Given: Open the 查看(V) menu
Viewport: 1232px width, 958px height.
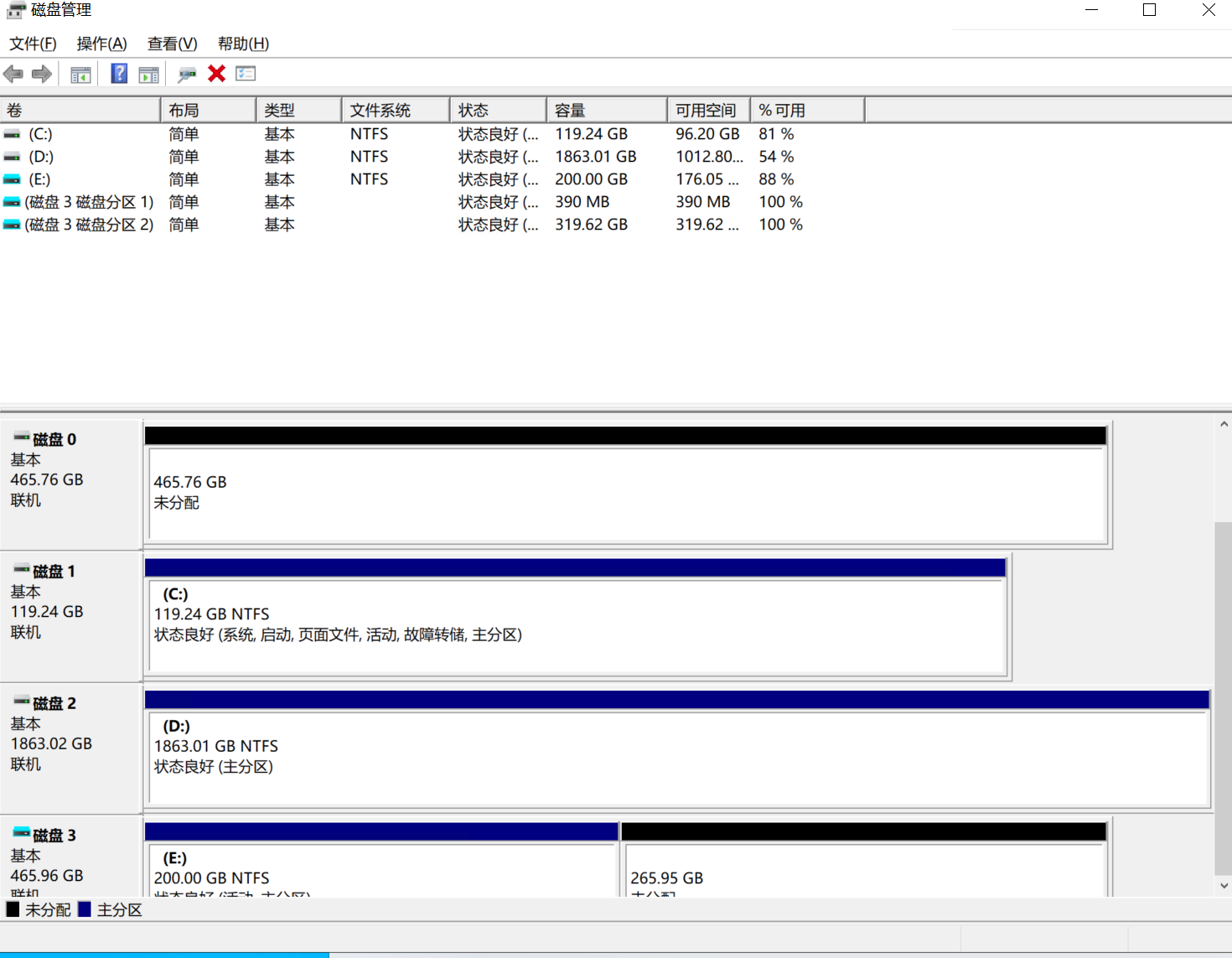Looking at the screenshot, I should coord(172,44).
